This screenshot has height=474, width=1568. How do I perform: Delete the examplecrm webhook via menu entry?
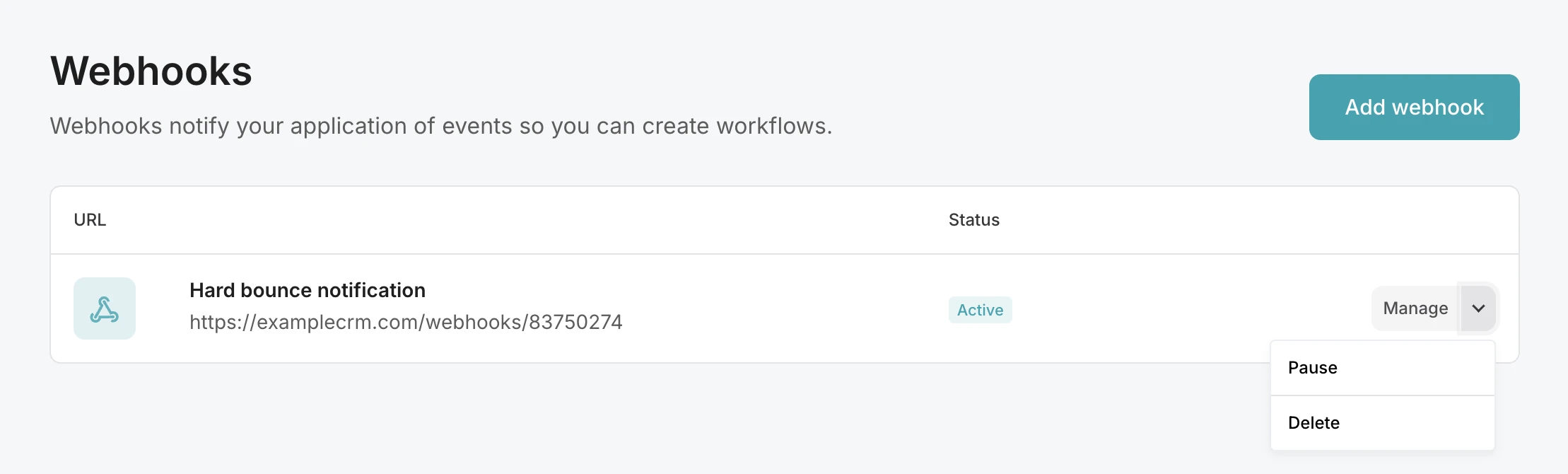[x=1314, y=423]
